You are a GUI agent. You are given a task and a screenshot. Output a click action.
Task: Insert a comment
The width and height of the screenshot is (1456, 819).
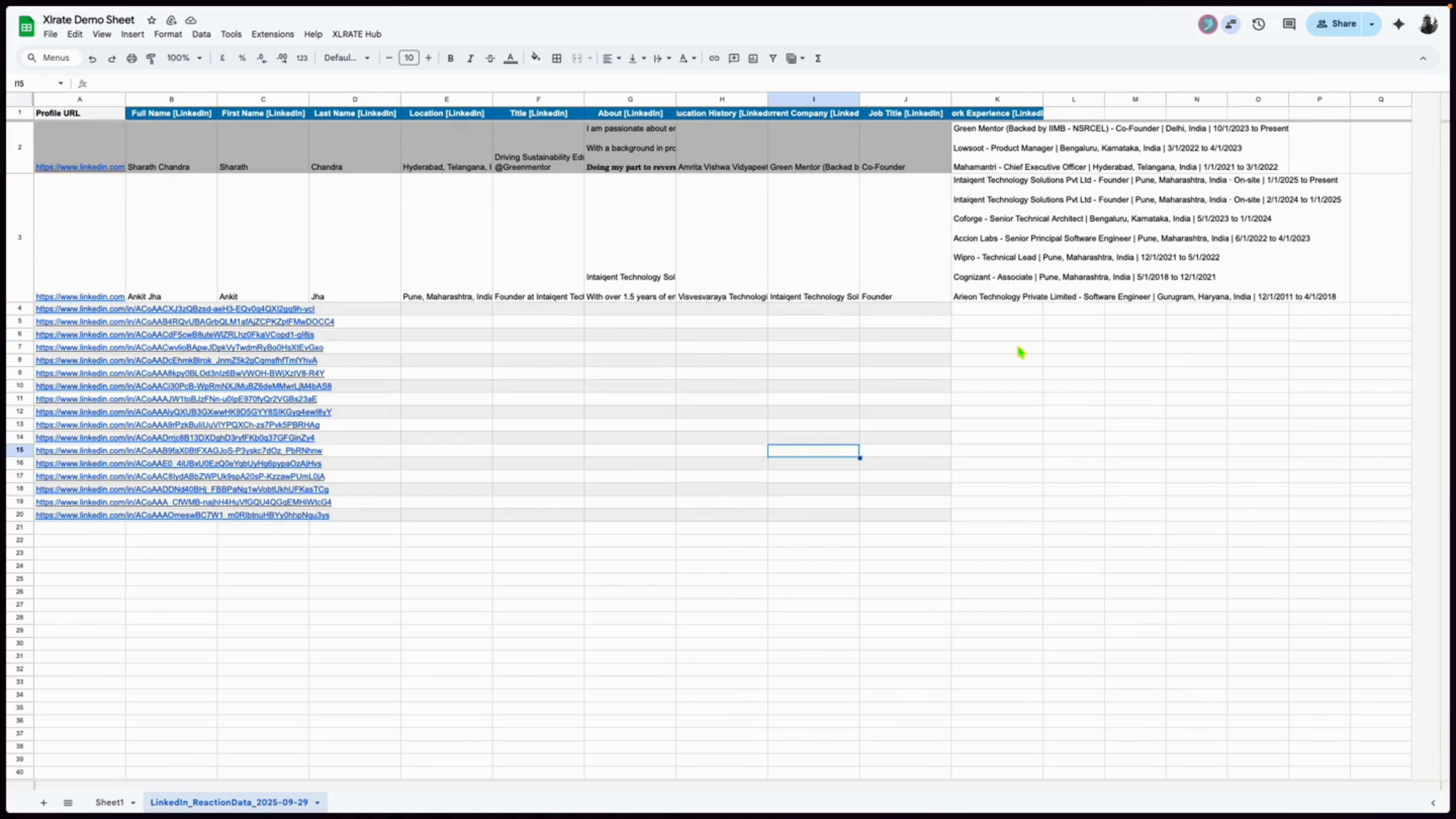[x=734, y=58]
